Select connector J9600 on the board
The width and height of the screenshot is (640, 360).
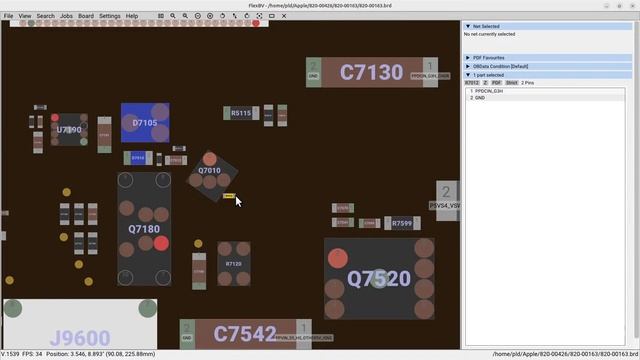click(80, 324)
